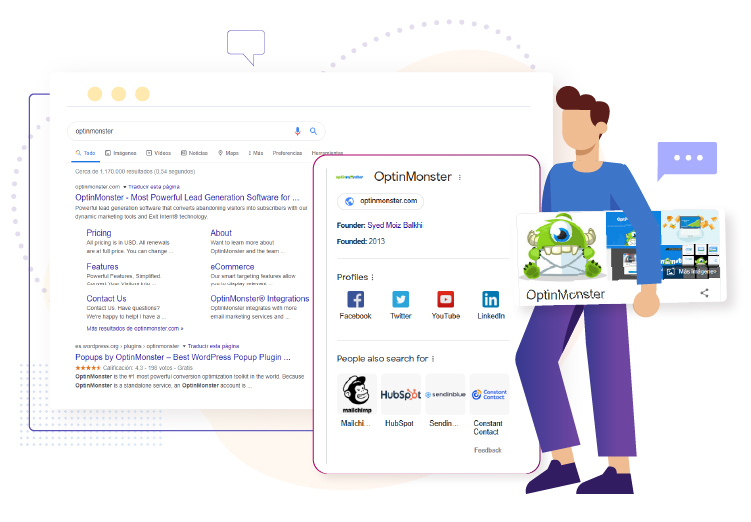Click the search box containing optinmonster
The width and height of the screenshot is (751, 522).
click(196, 131)
